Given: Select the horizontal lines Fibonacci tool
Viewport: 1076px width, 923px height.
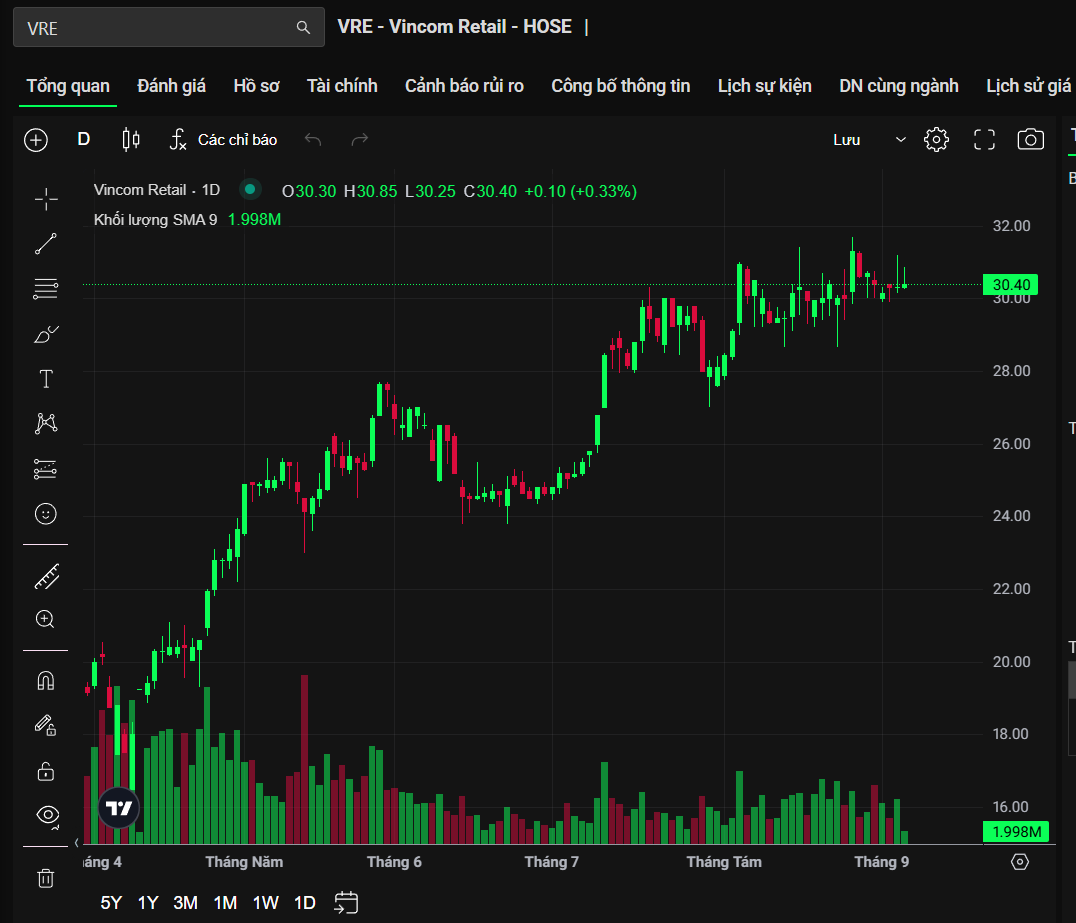Looking at the screenshot, I should coord(46,289).
